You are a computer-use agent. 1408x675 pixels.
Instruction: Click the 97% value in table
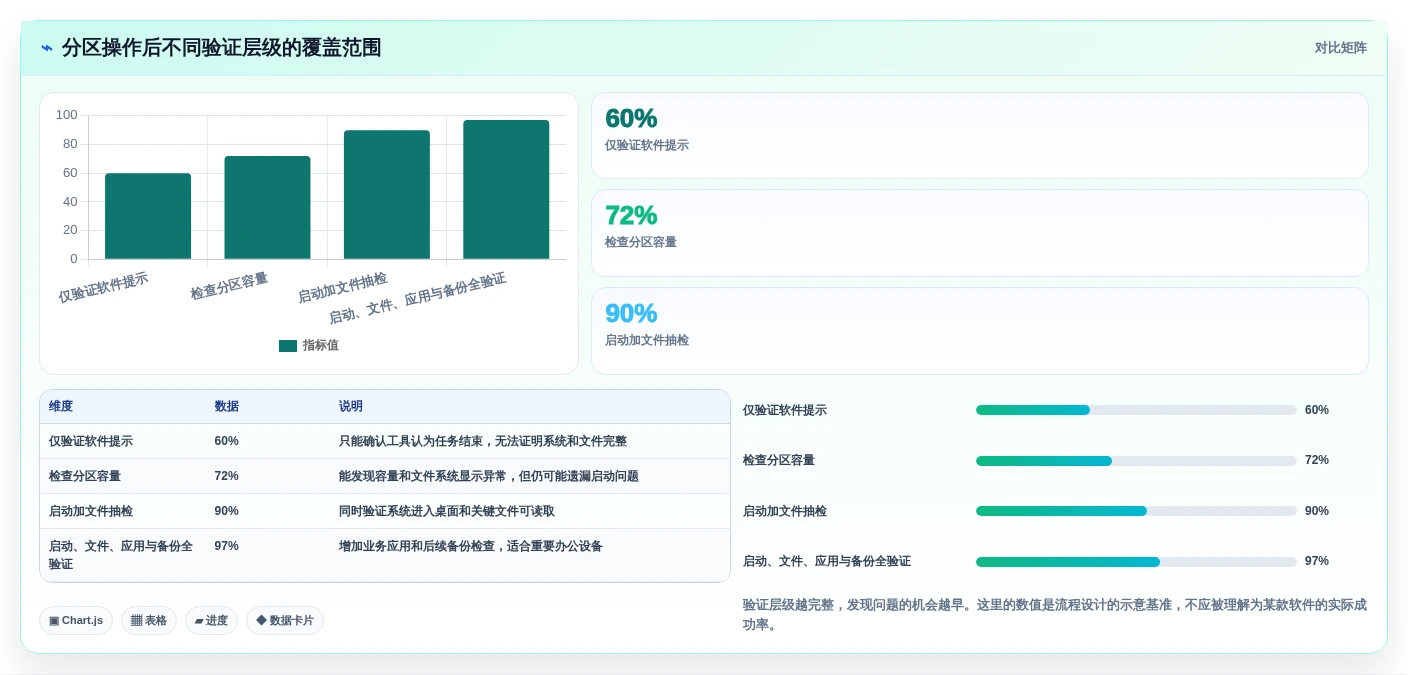click(226, 546)
